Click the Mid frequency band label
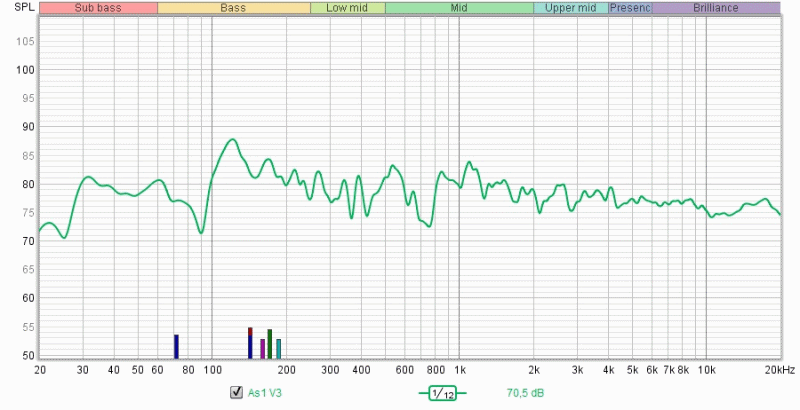The height and width of the screenshot is (410, 800). 459,8
